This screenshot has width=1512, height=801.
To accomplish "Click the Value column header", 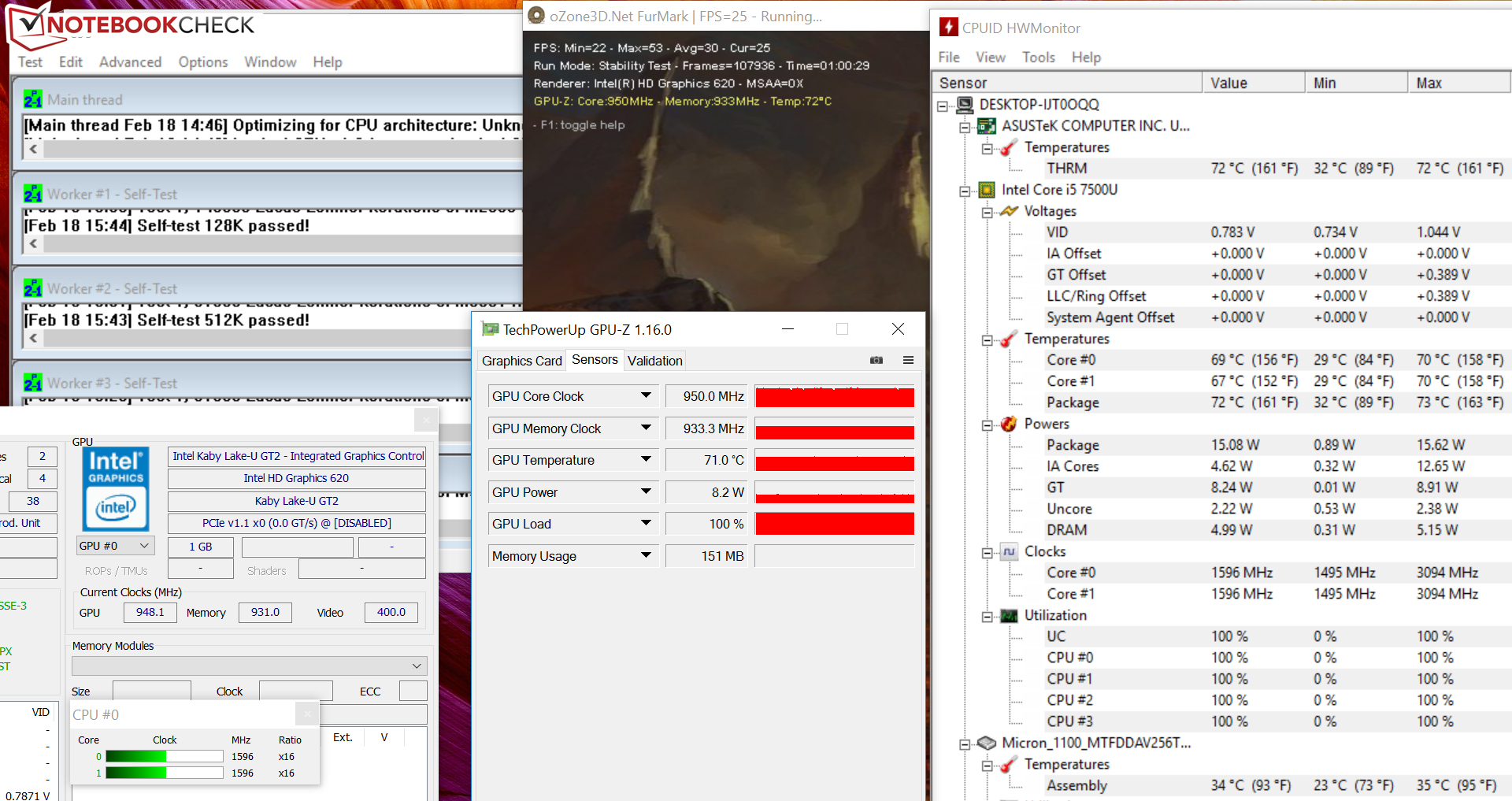I will click(1254, 83).
